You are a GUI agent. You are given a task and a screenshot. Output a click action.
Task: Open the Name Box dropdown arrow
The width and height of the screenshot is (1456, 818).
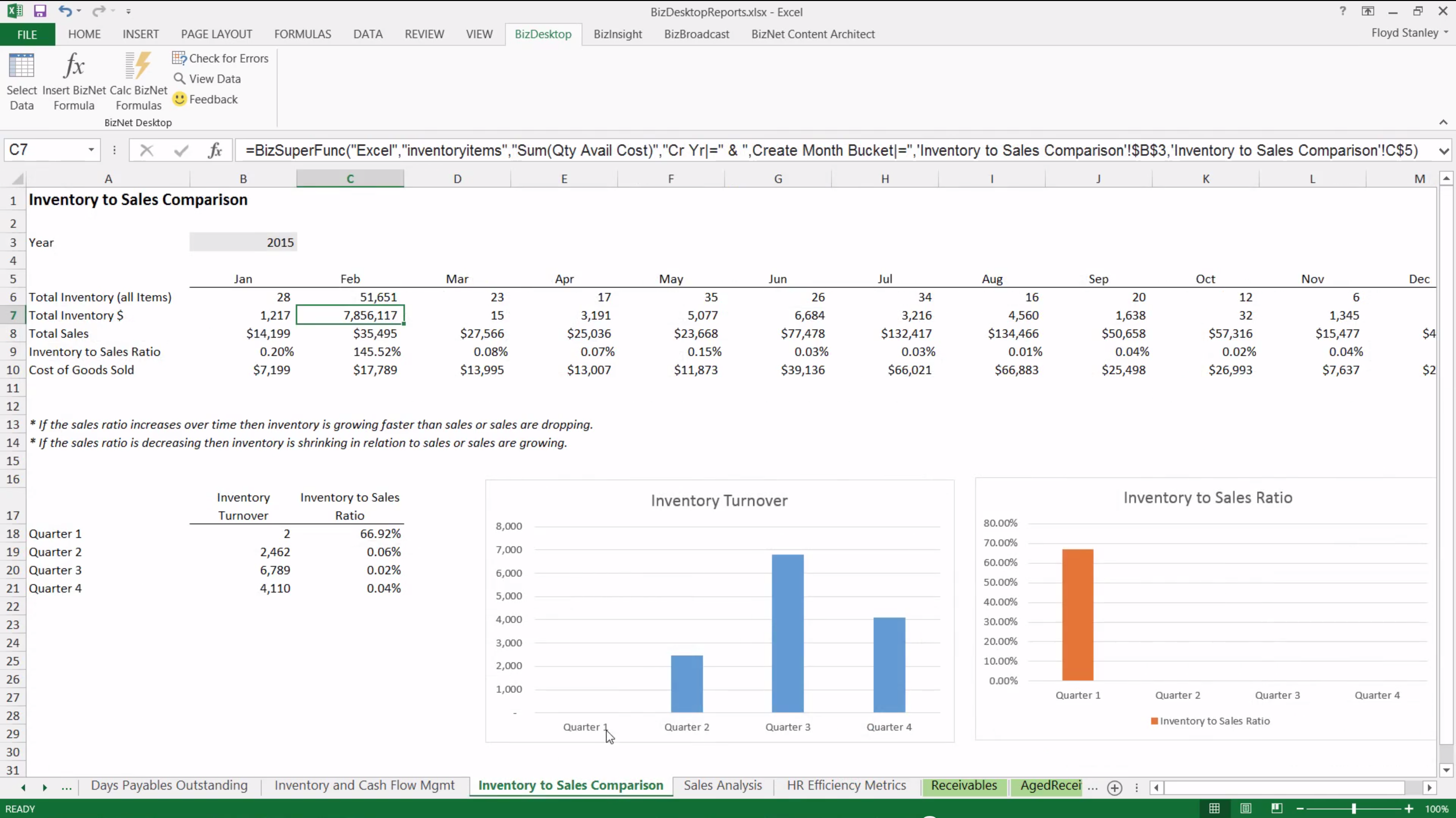pyautogui.click(x=91, y=150)
